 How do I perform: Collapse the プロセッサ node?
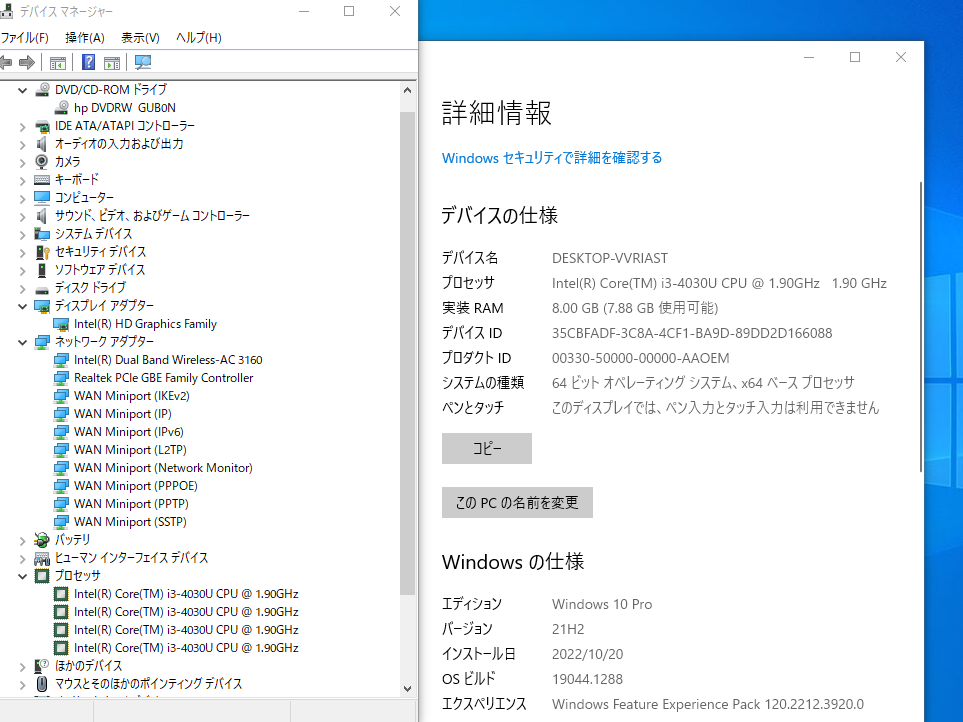[23, 576]
